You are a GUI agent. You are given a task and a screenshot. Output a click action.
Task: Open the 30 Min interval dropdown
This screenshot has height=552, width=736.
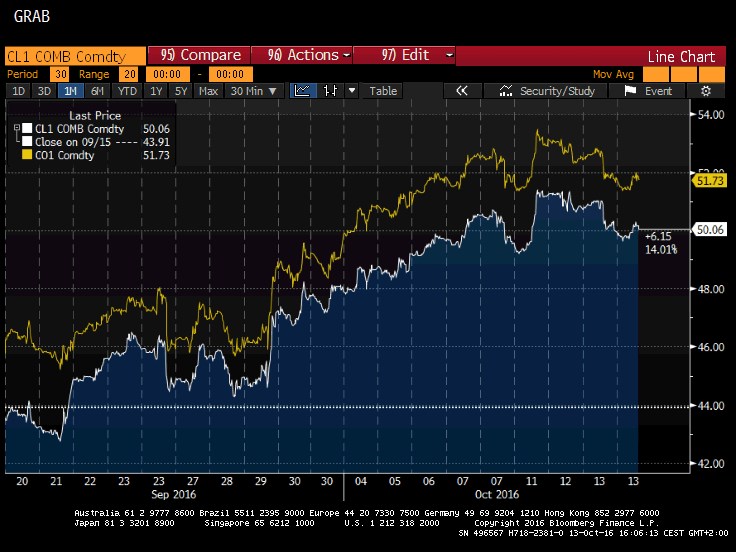(x=251, y=91)
